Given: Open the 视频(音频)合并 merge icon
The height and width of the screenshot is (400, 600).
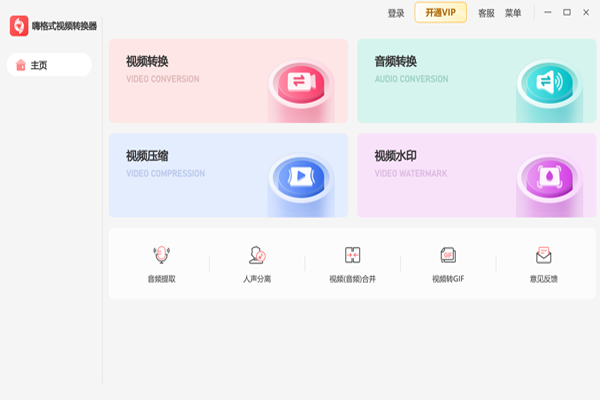Looking at the screenshot, I should point(352,255).
